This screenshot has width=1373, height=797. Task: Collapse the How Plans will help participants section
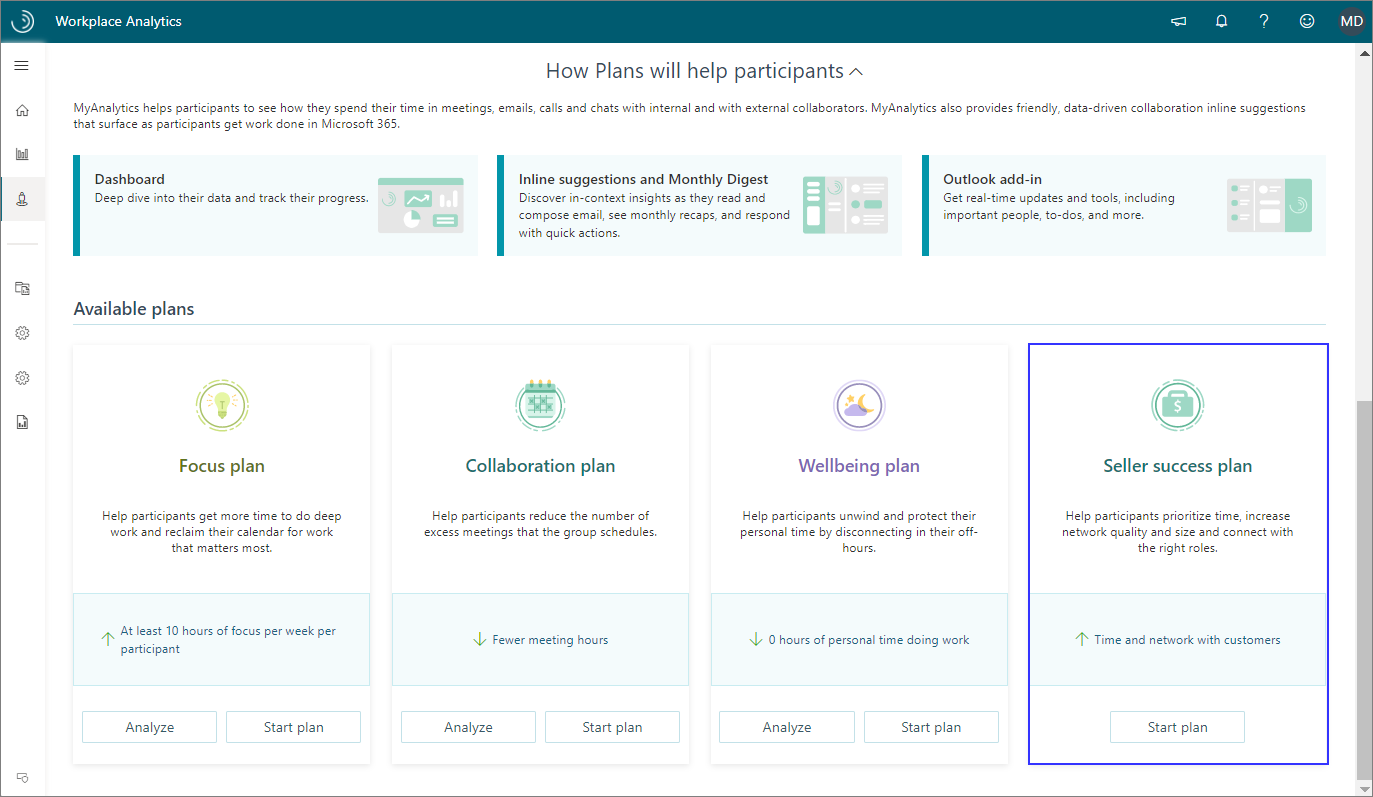856,72
